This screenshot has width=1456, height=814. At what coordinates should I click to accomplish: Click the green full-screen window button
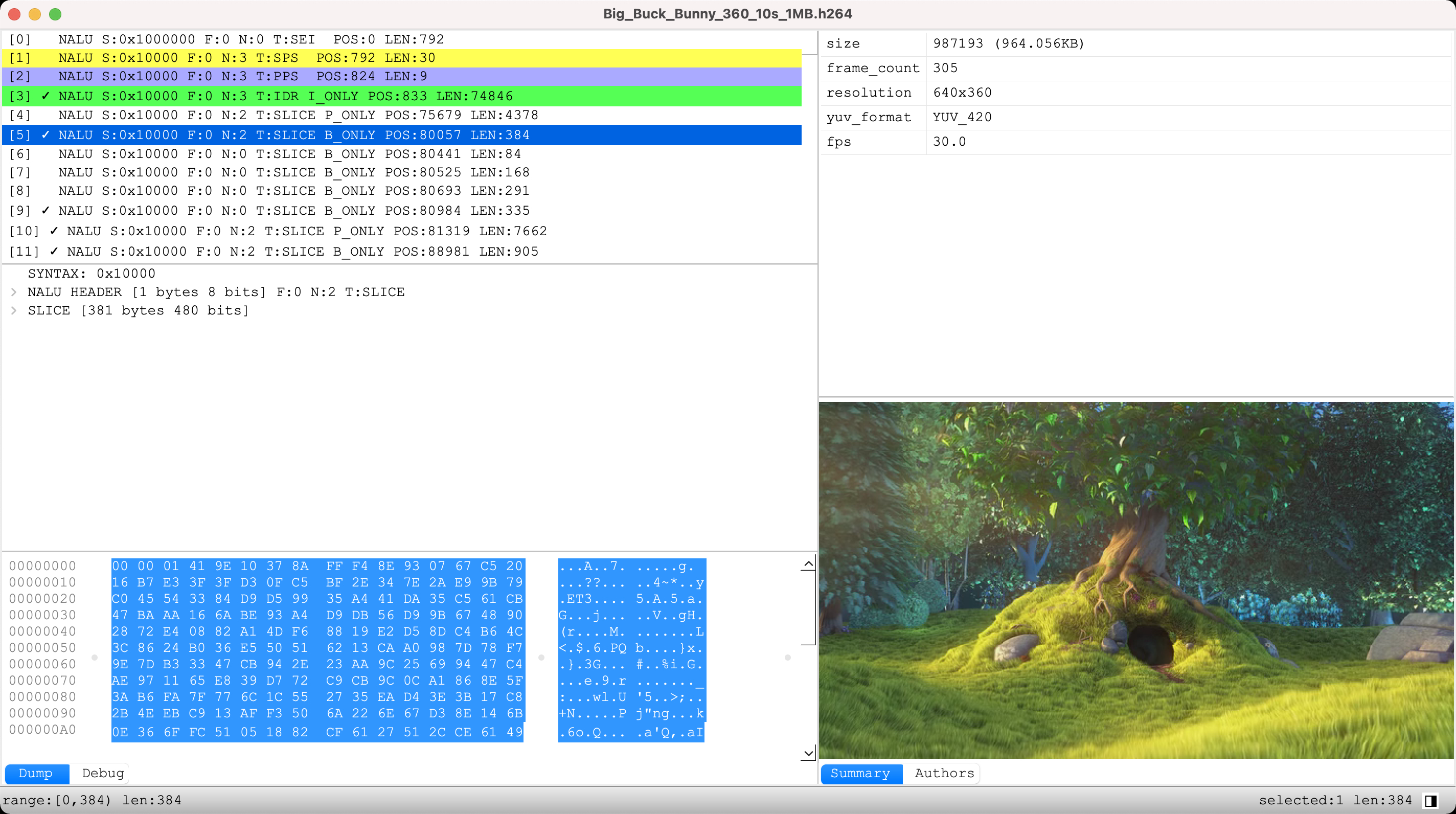click(55, 14)
